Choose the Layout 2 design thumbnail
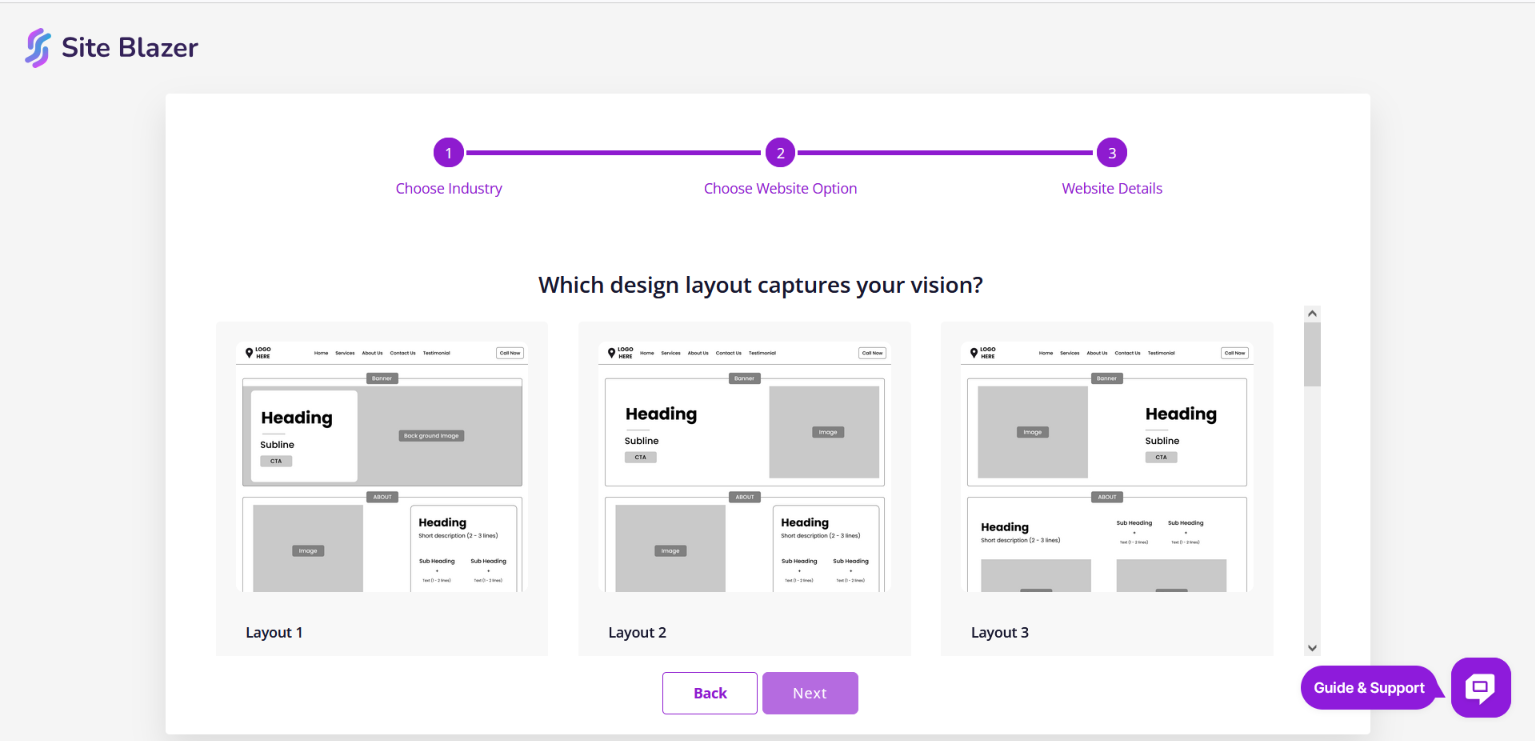The height and width of the screenshot is (741, 1535). point(744,467)
